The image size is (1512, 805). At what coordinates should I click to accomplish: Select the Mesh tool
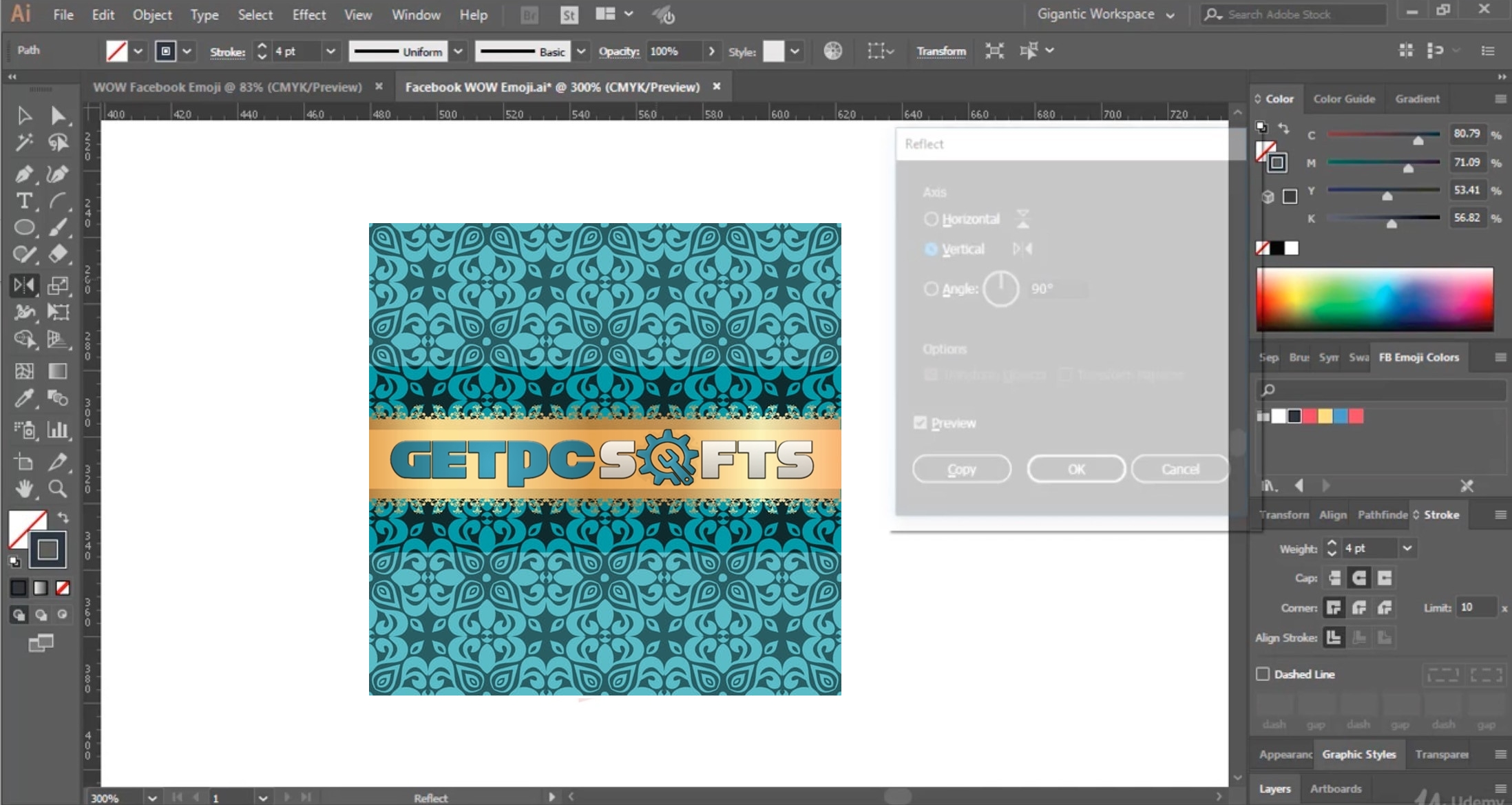(x=24, y=371)
